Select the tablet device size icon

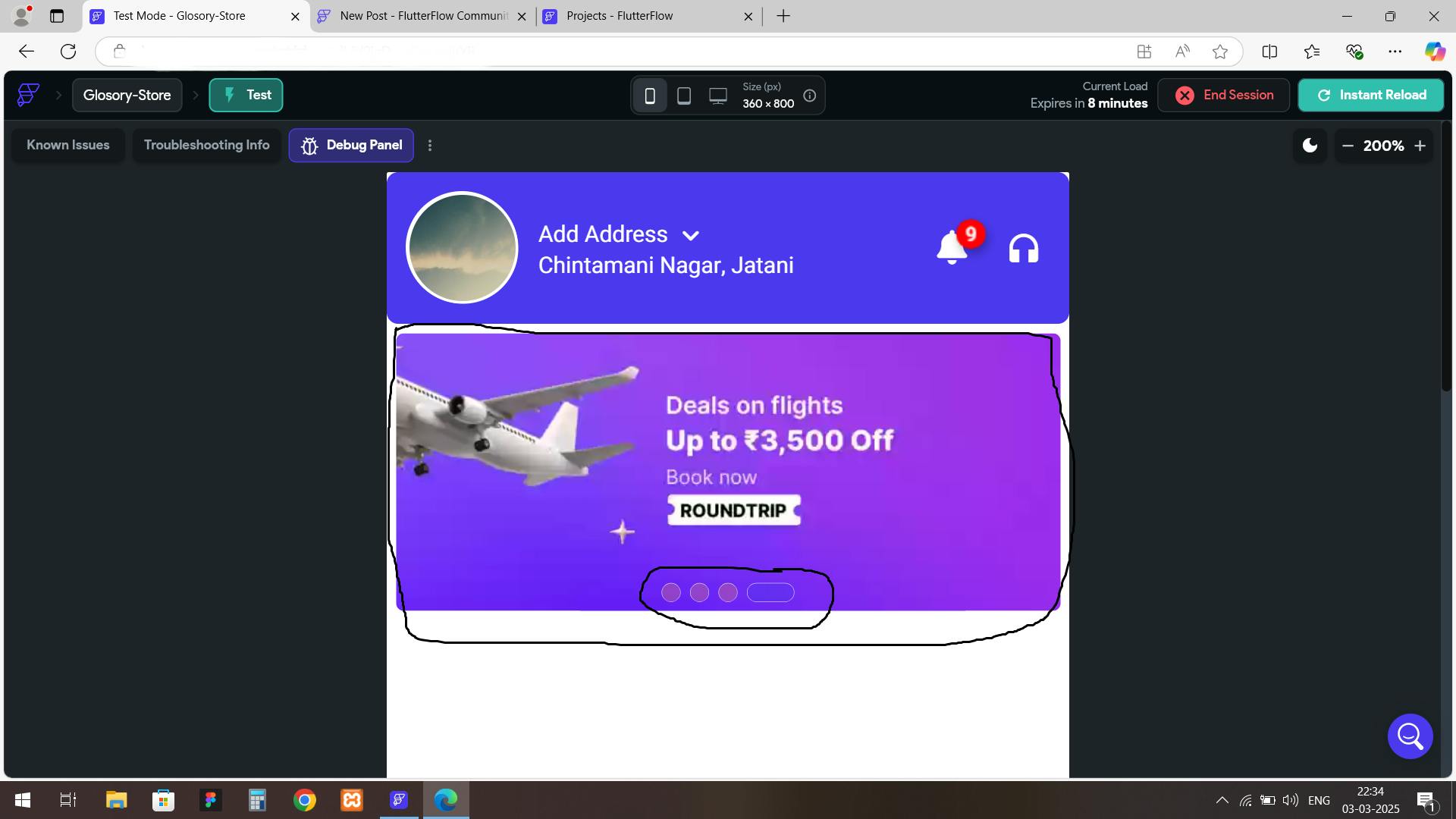pyautogui.click(x=683, y=96)
